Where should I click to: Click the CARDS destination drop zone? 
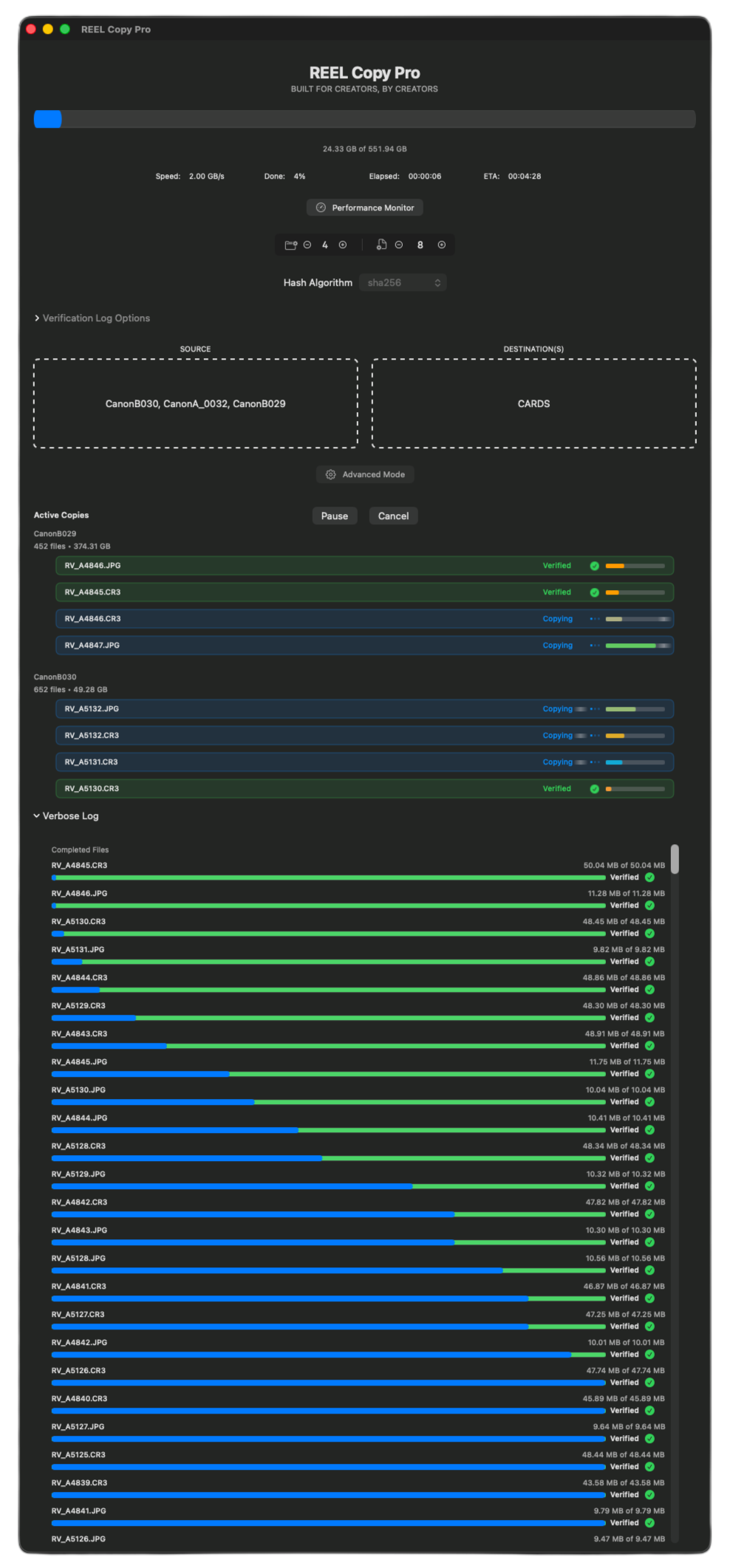(533, 403)
